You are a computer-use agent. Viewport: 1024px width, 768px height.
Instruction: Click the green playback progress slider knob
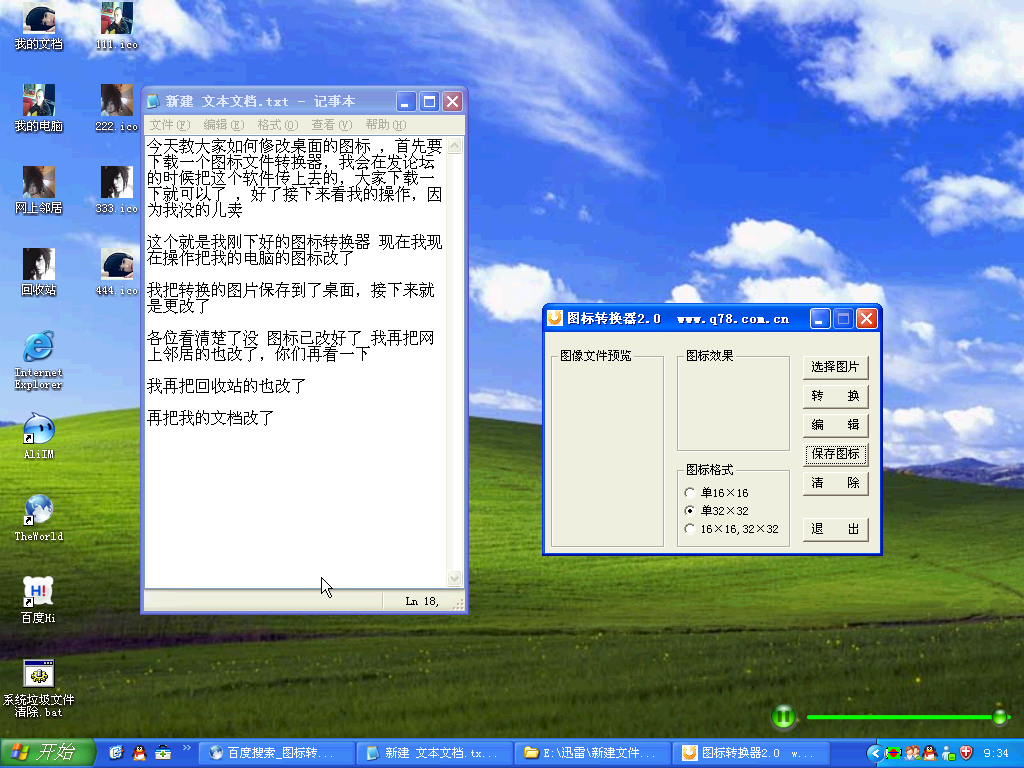coord(999,717)
